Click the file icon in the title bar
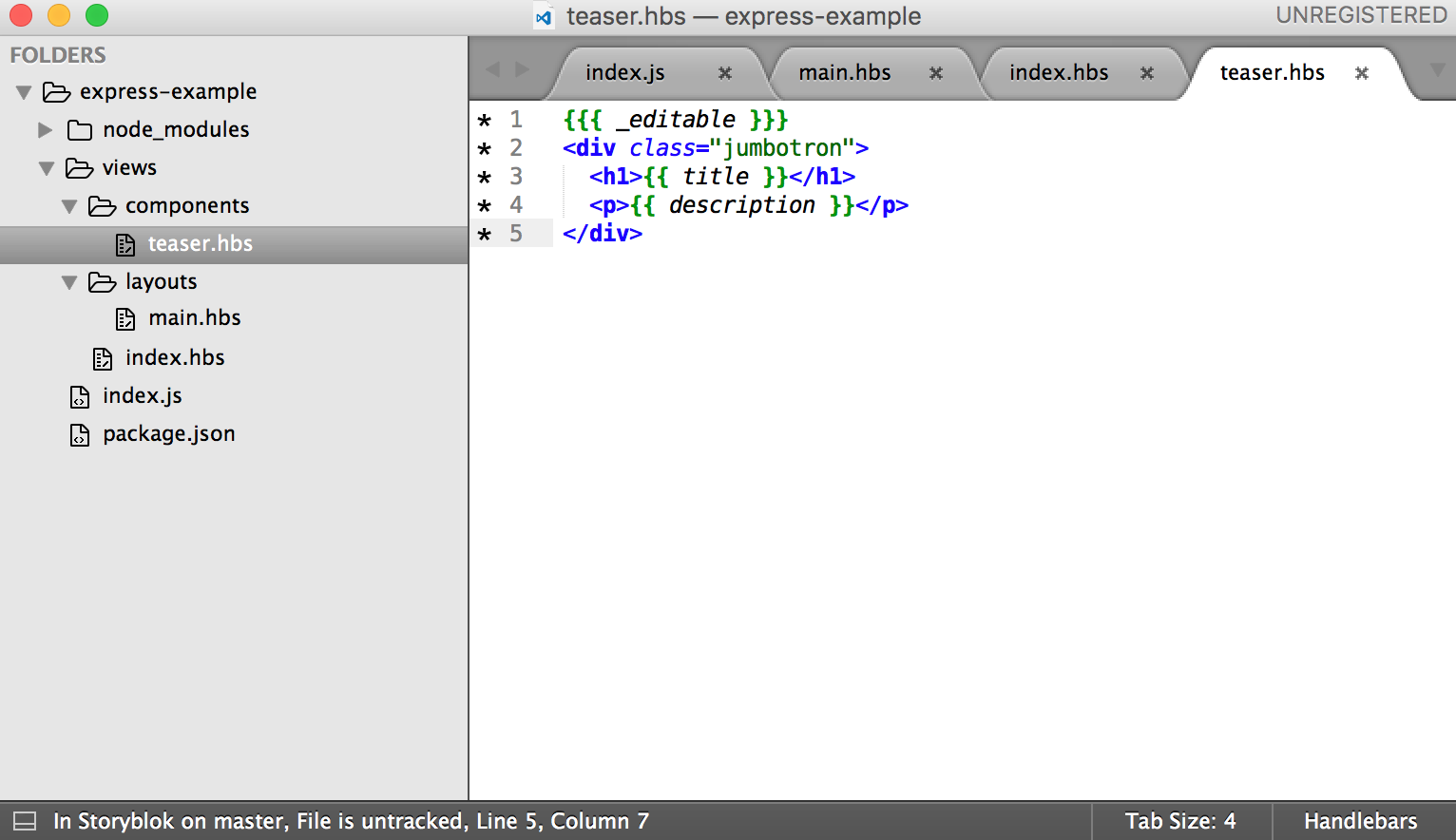Viewport: 1456px width, 840px height. pyautogui.click(x=544, y=17)
